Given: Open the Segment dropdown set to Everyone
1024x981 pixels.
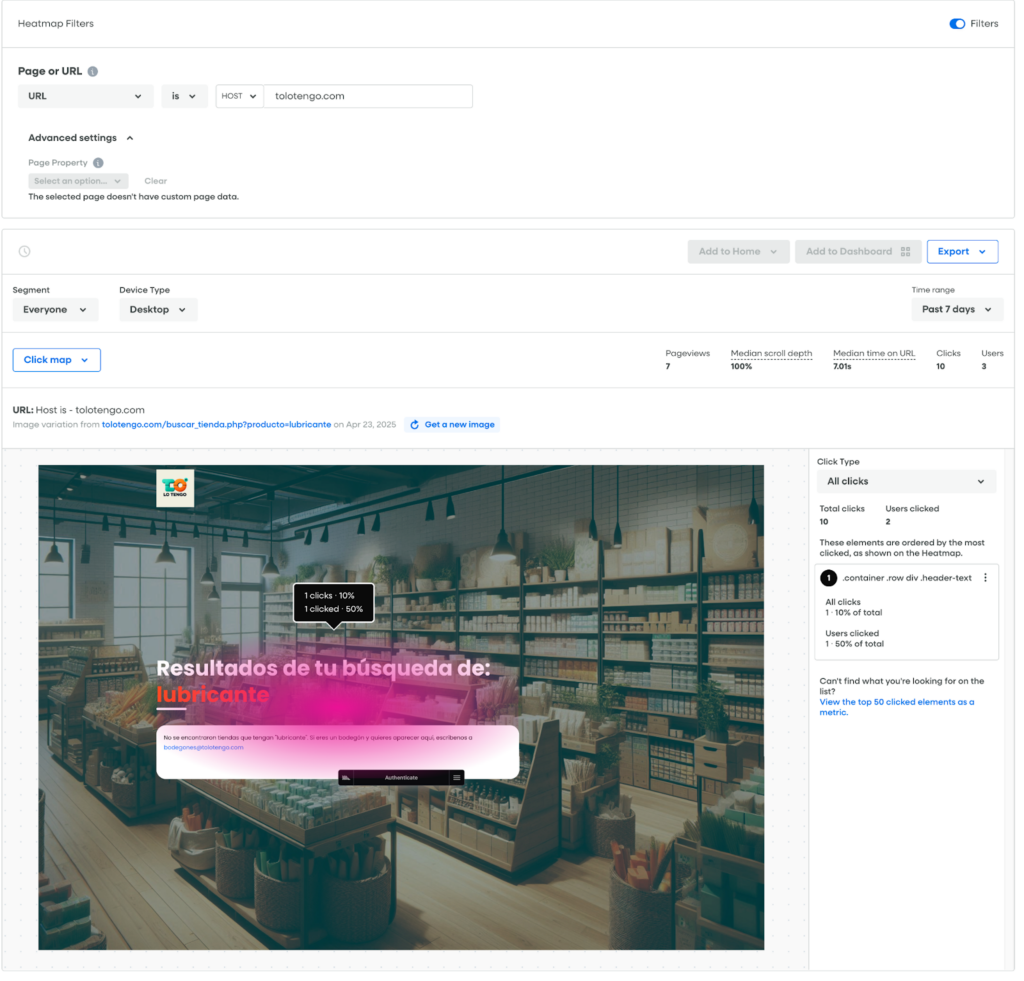Looking at the screenshot, I should [x=55, y=310].
